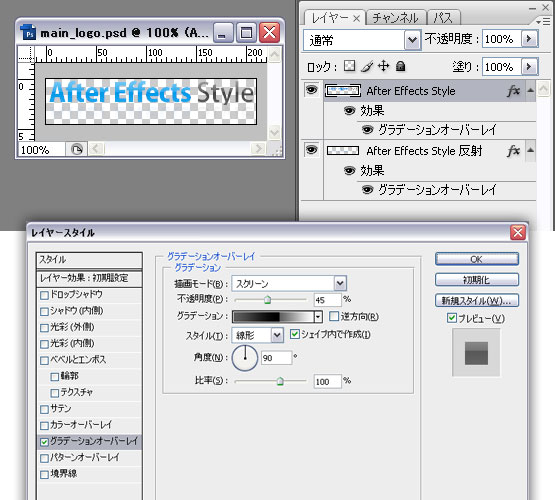Open Layers panel flyout menu icon
This screenshot has height=500, width=555.
[543, 22]
